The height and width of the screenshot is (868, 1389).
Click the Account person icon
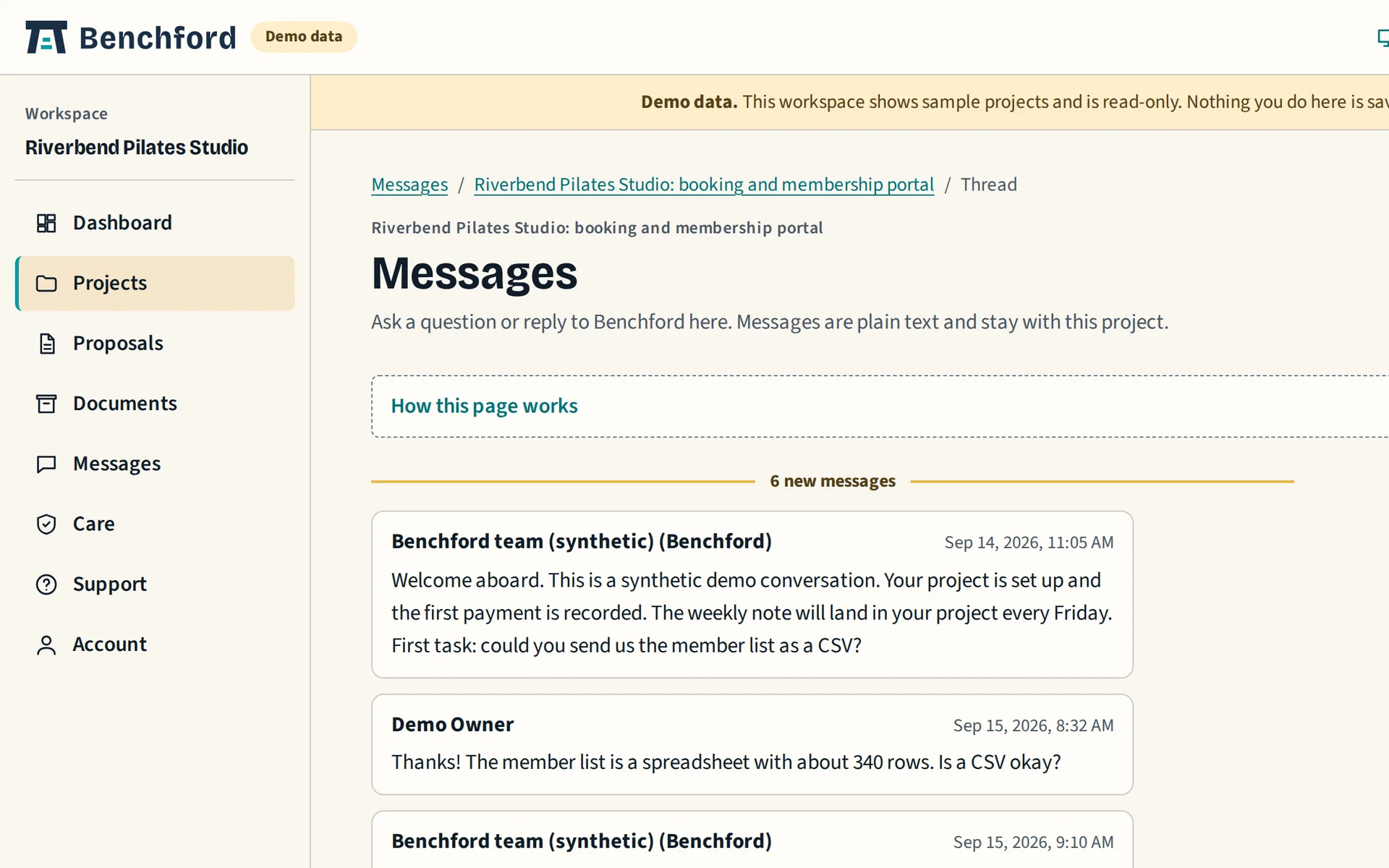(46, 644)
